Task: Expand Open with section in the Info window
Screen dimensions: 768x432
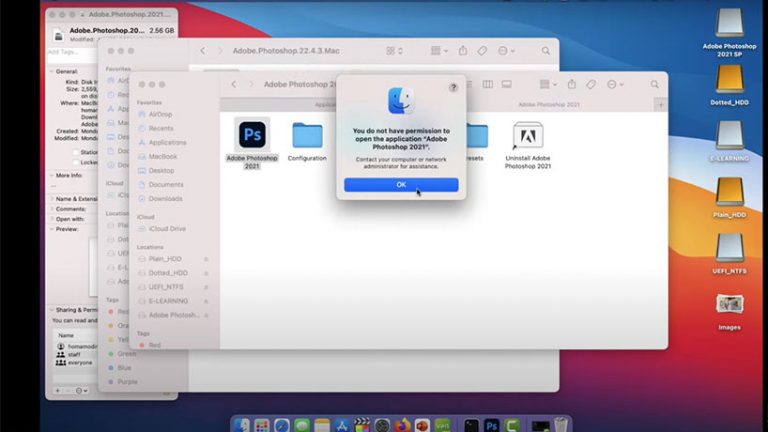Action: pyautogui.click(x=51, y=219)
